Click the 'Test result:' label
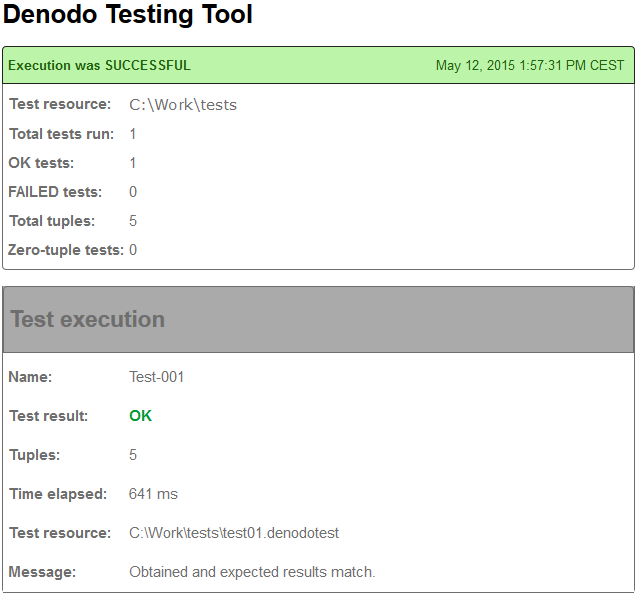The height and width of the screenshot is (596, 638). click(48, 416)
